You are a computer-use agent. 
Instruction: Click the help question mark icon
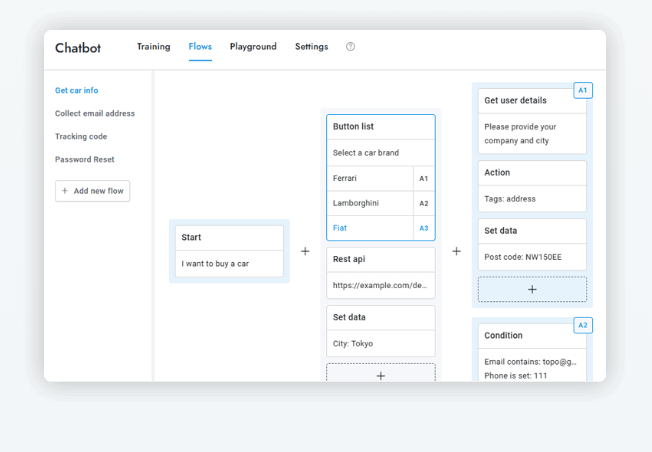click(350, 47)
